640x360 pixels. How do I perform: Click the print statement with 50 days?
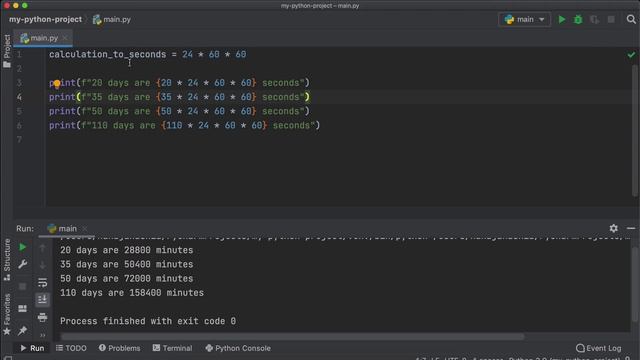pos(179,111)
